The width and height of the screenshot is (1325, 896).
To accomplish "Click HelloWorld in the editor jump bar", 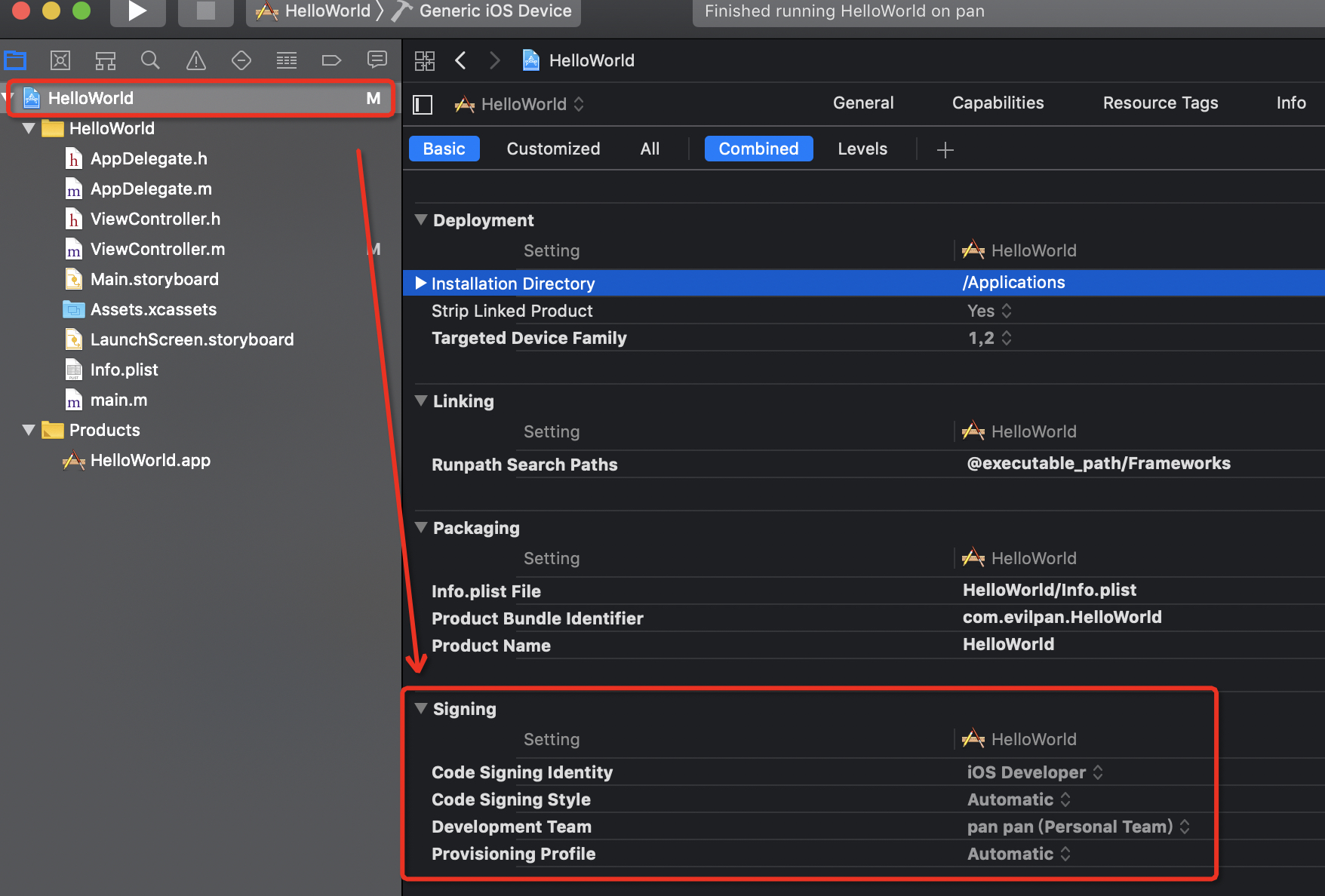I will pos(579,60).
